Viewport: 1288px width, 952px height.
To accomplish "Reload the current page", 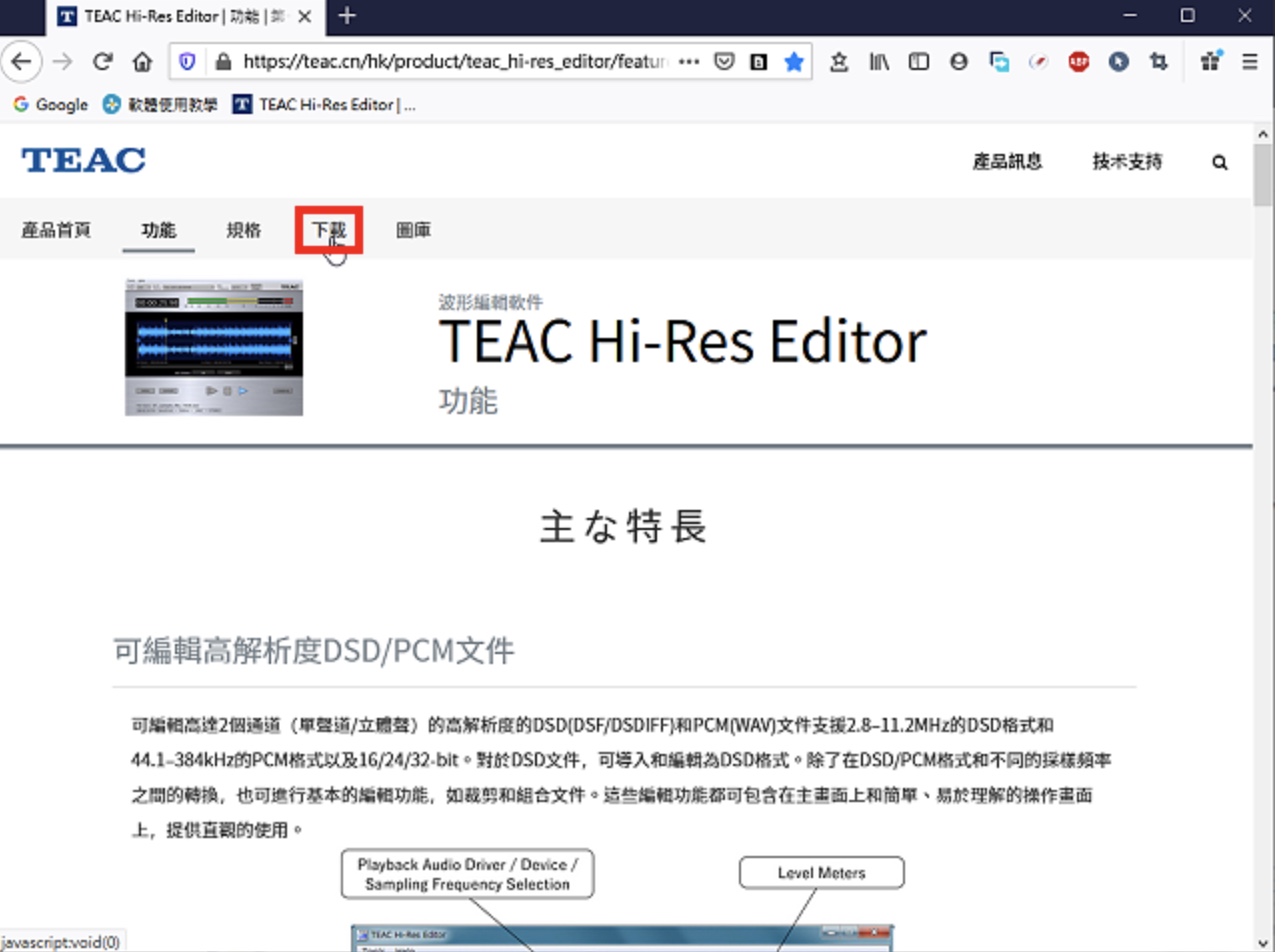I will point(102,62).
